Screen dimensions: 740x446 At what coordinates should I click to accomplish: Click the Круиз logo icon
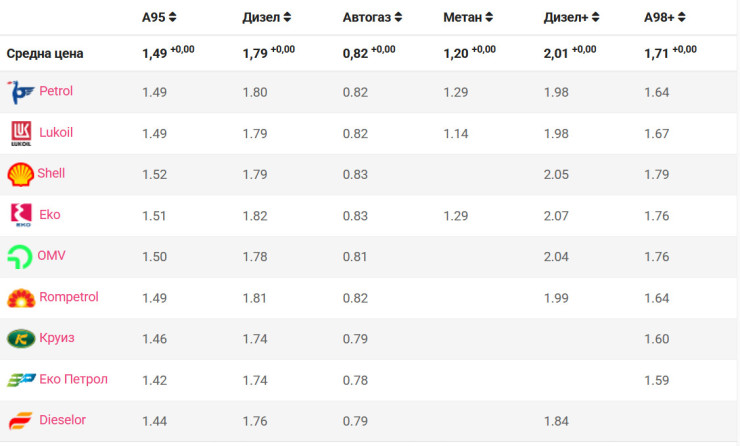click(21, 339)
